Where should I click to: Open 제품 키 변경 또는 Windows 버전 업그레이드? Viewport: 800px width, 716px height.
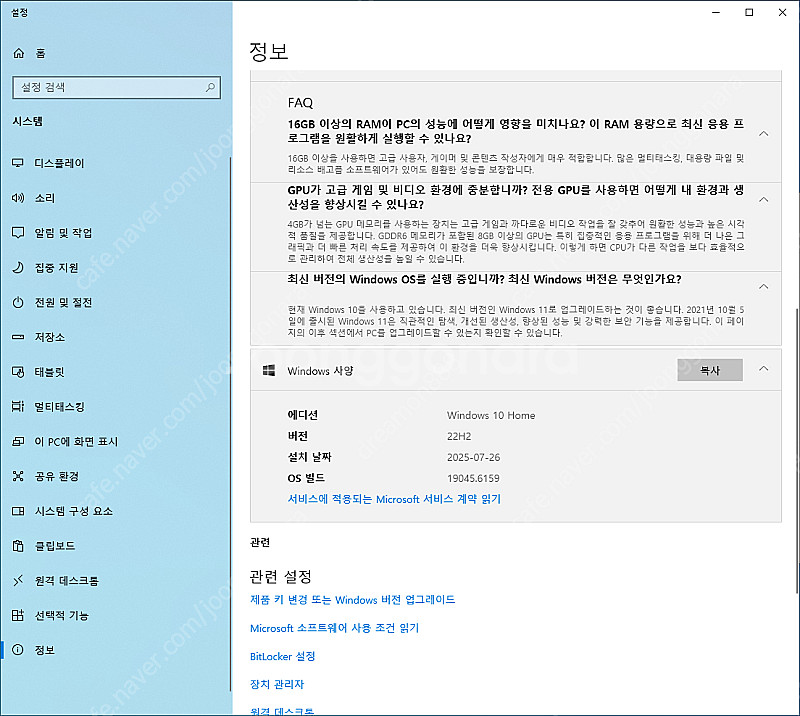tap(353, 600)
